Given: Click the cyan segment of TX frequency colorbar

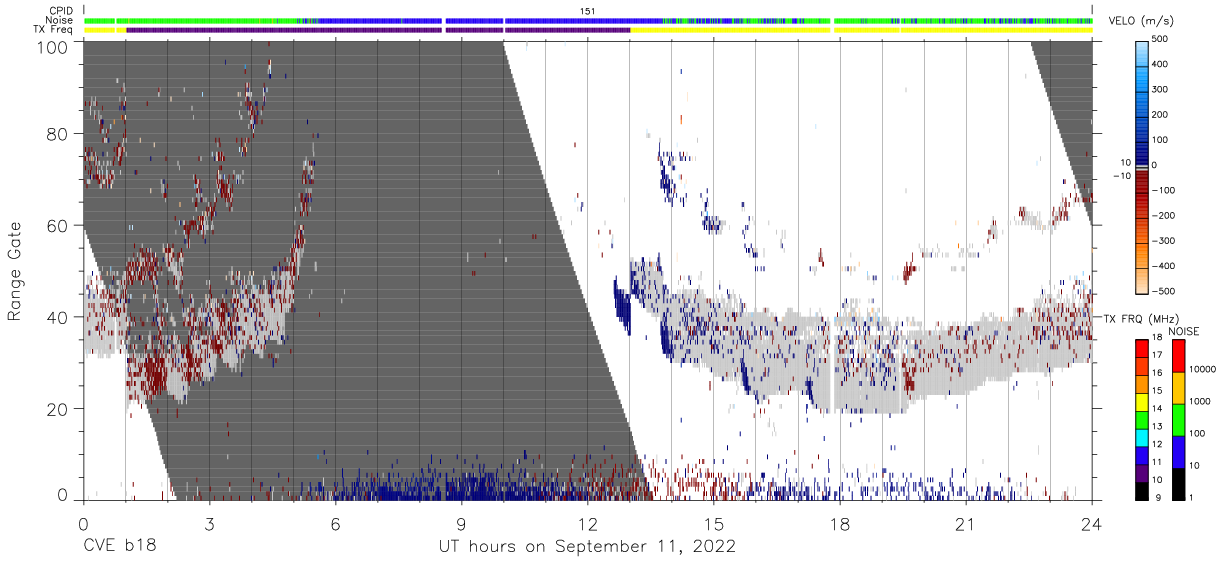Looking at the screenshot, I should [1142, 436].
